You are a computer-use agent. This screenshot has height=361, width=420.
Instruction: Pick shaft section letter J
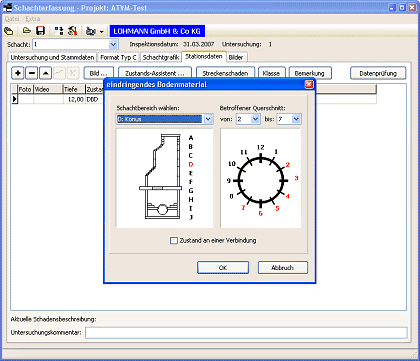191,217
